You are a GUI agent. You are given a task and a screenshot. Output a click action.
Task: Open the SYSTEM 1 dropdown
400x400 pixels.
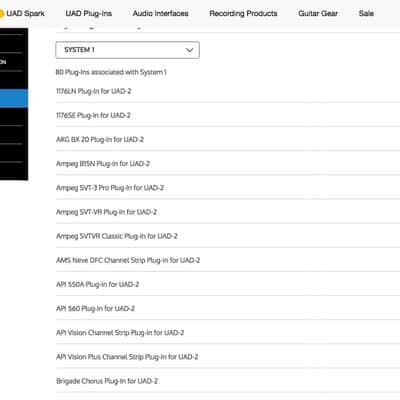point(128,50)
